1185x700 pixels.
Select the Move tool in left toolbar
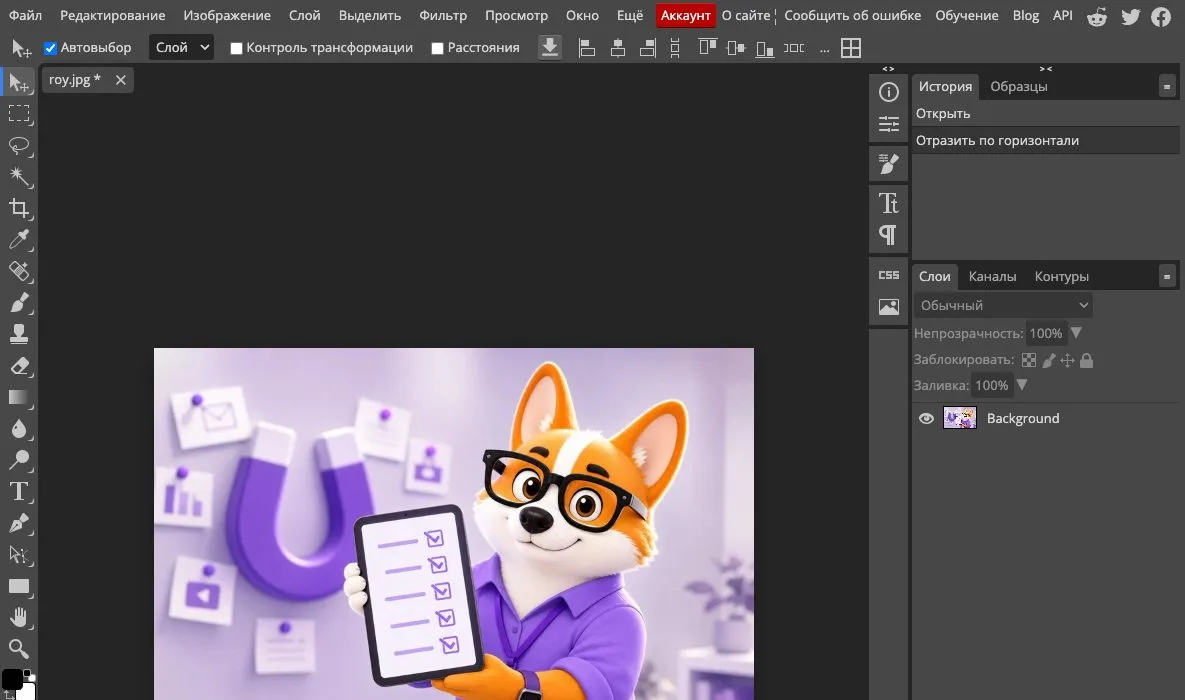19,82
